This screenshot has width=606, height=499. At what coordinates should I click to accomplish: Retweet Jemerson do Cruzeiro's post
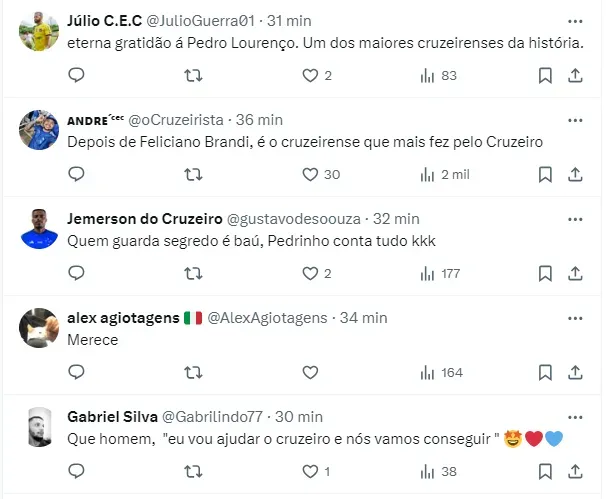click(194, 273)
